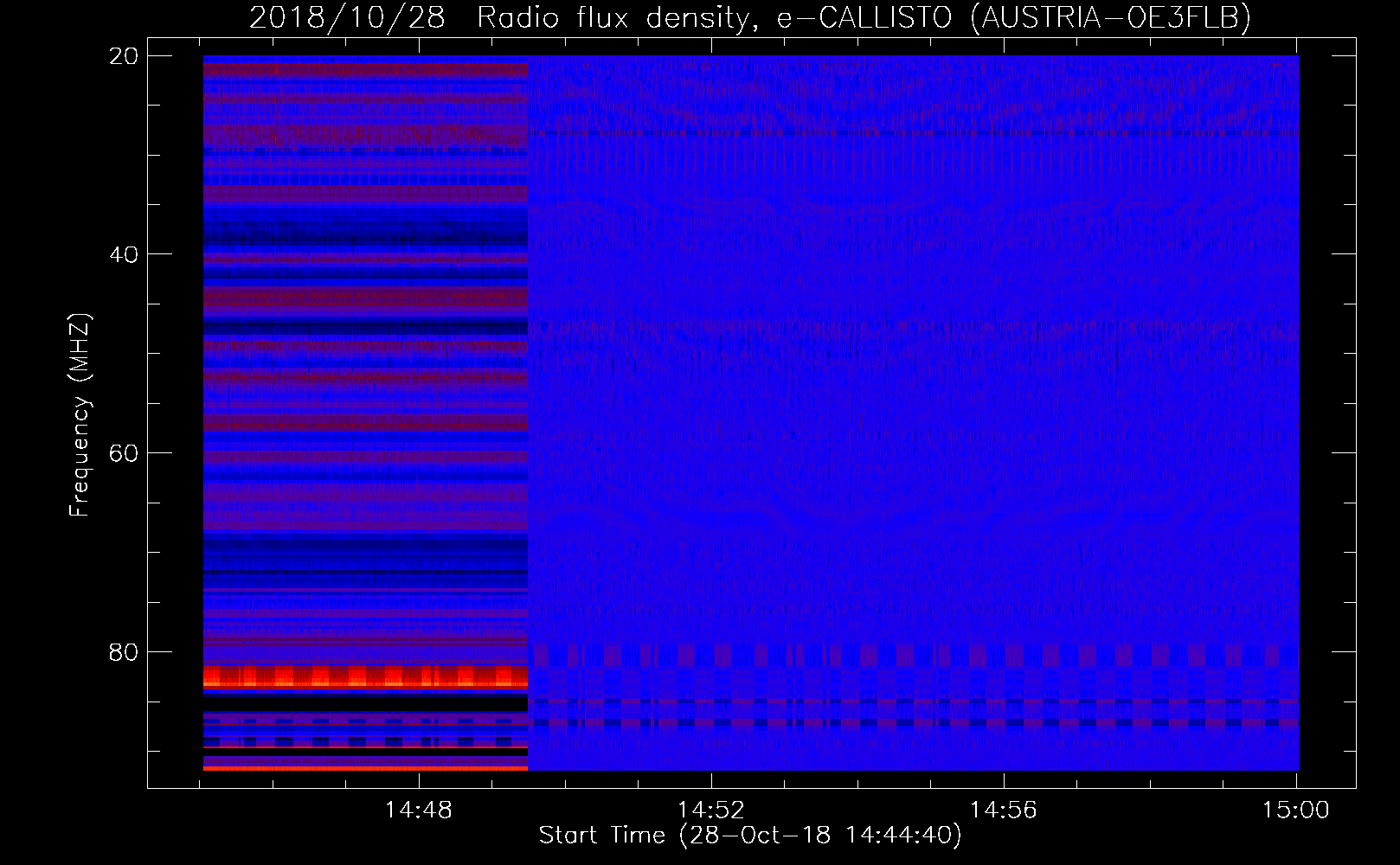Click the 15:00 time tick label
The height and width of the screenshot is (865, 1400).
pyautogui.click(x=1296, y=811)
